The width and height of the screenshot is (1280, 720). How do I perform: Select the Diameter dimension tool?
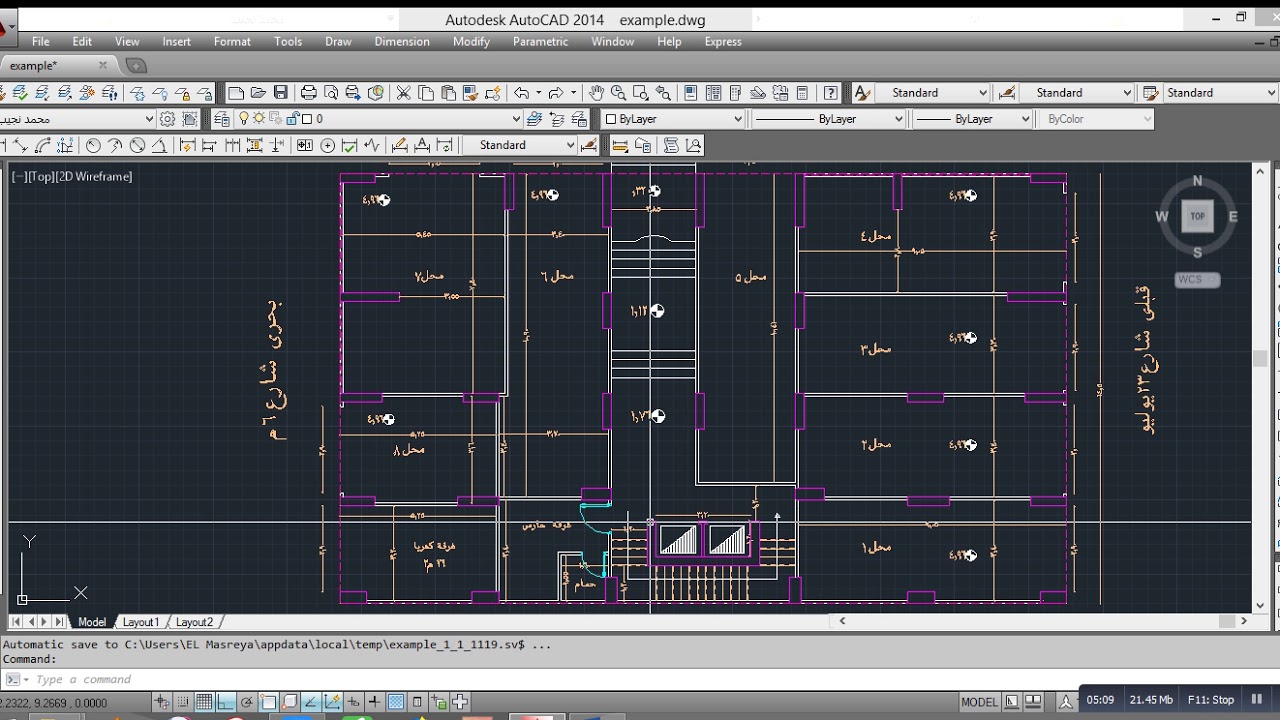(x=137, y=145)
